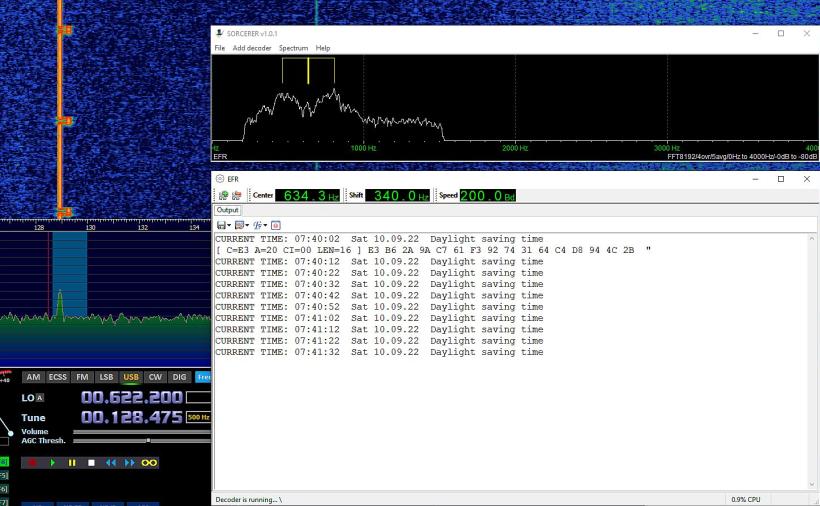Click the CURRENT TIME 07:40:52 line
Screen dimensions: 820x506
pyautogui.click(x=379, y=307)
